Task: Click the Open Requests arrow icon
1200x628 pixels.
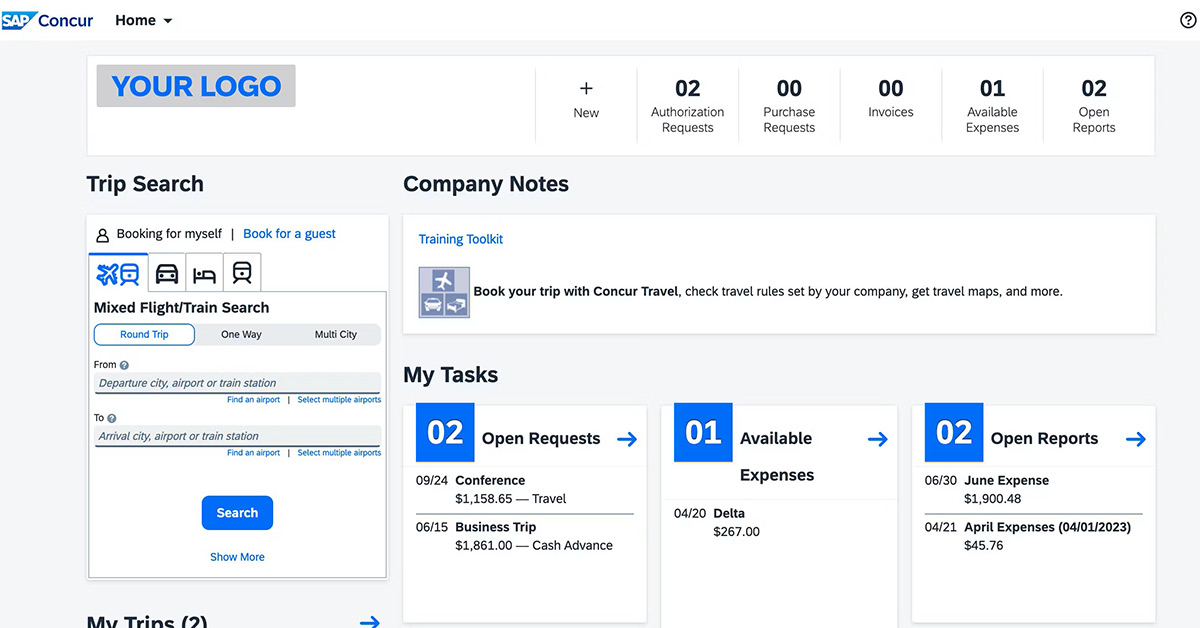Action: (x=627, y=439)
